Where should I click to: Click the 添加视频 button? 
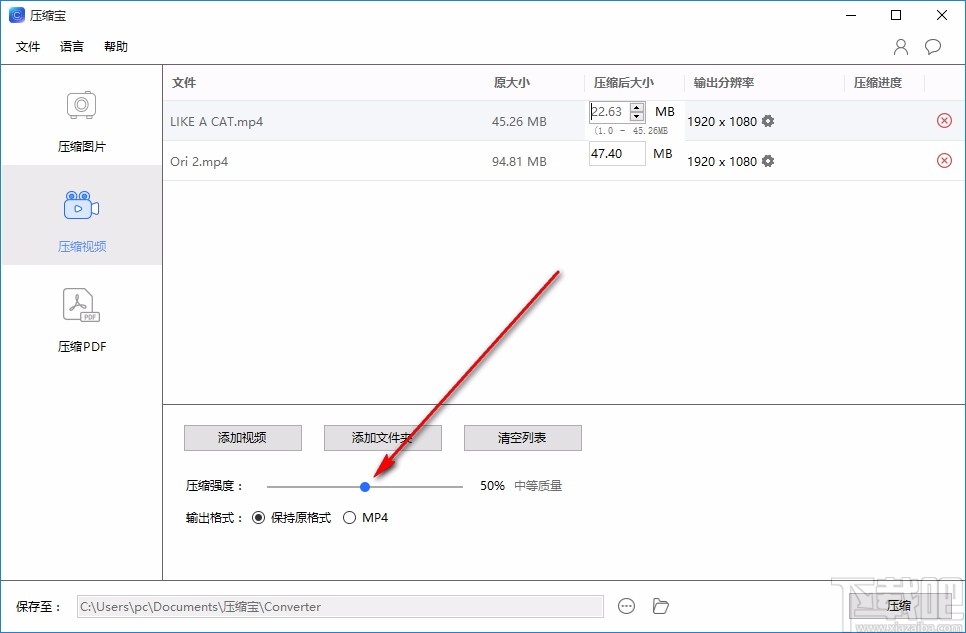pos(242,437)
